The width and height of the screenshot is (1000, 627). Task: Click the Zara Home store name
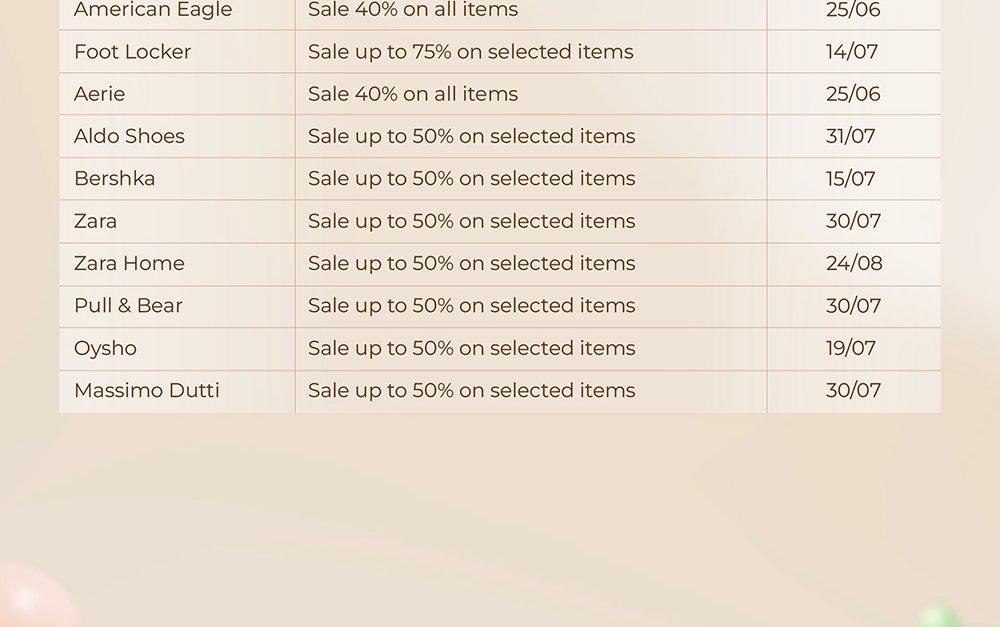coord(129,263)
